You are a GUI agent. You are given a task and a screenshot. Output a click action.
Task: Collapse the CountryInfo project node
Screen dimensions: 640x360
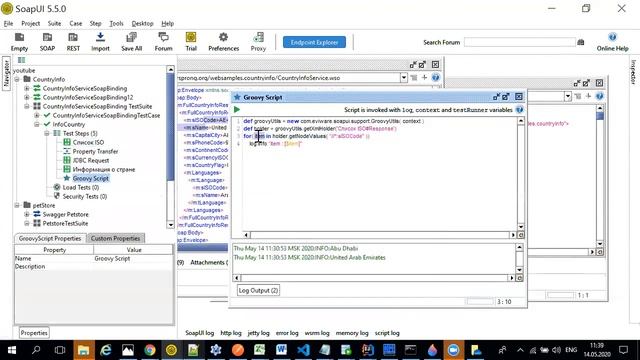pos(17,79)
